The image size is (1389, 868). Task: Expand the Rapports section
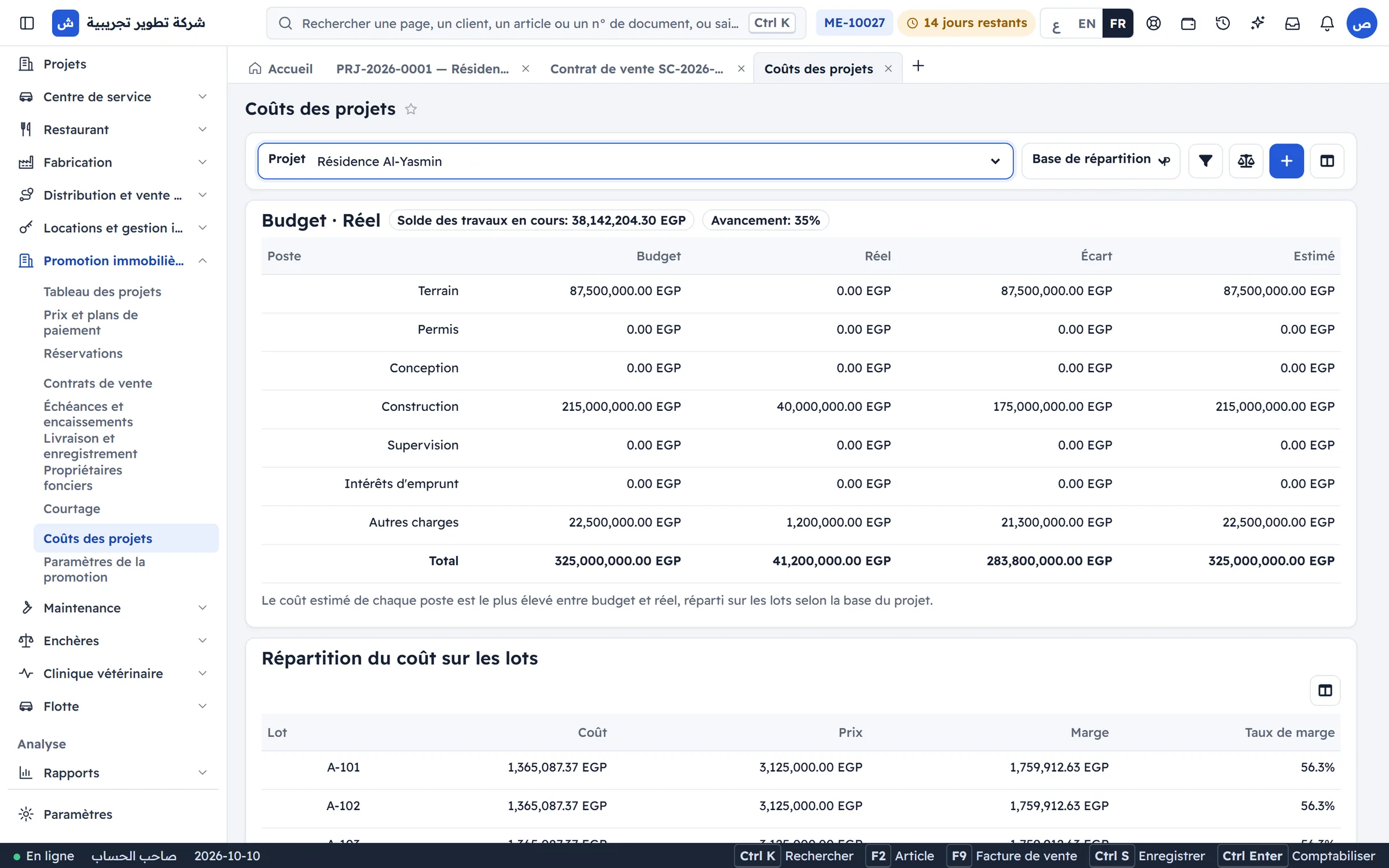click(113, 773)
